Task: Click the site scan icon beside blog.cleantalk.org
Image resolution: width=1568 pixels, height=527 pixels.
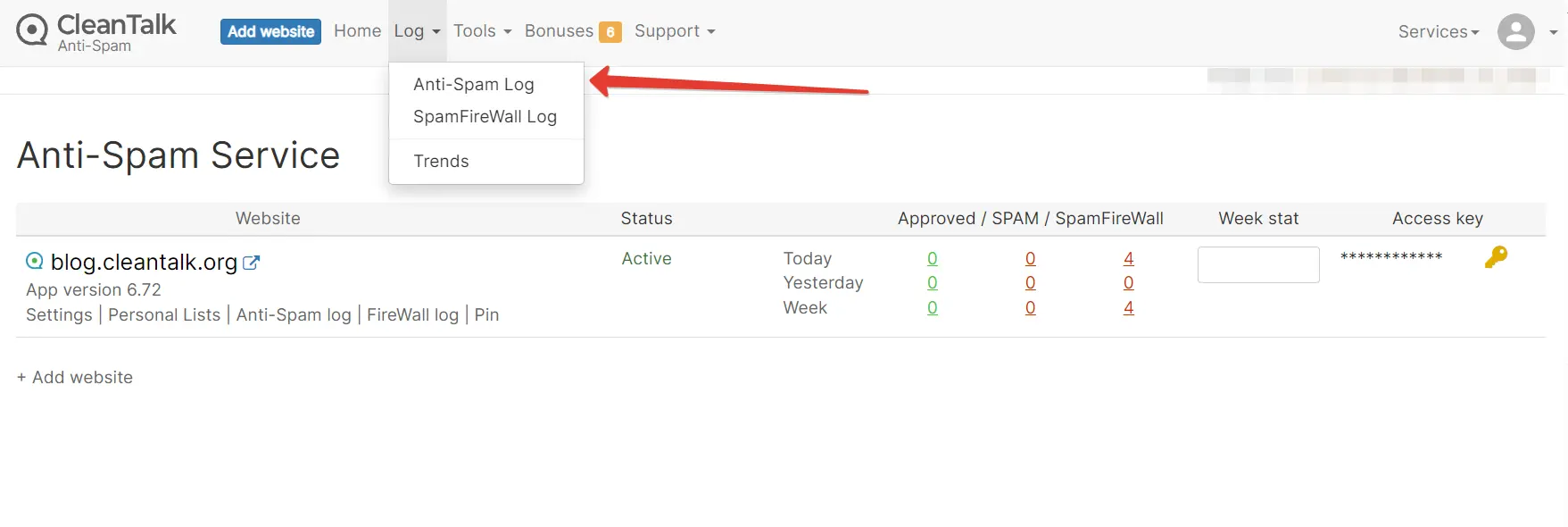Action: pos(34,261)
